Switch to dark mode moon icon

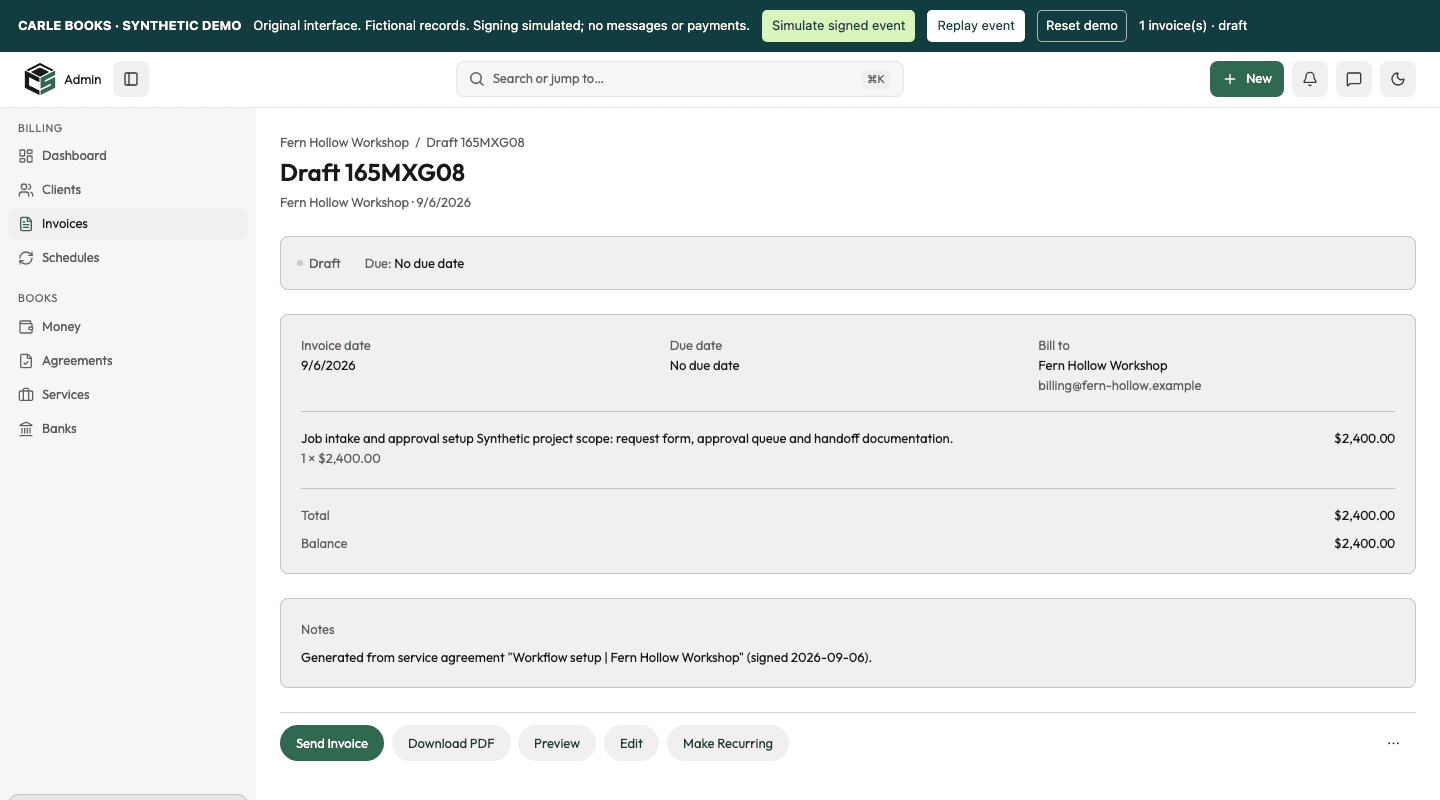coord(1398,79)
